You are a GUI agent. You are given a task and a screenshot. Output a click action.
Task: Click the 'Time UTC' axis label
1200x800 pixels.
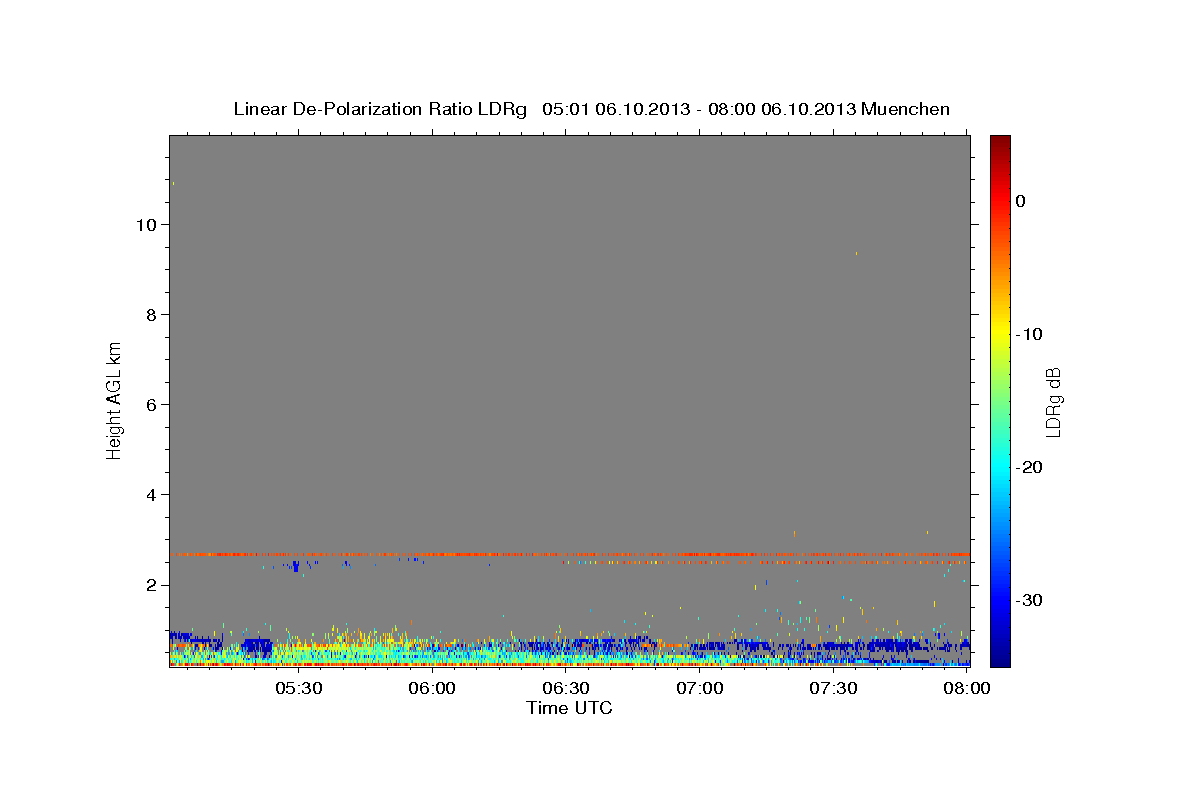[569, 708]
